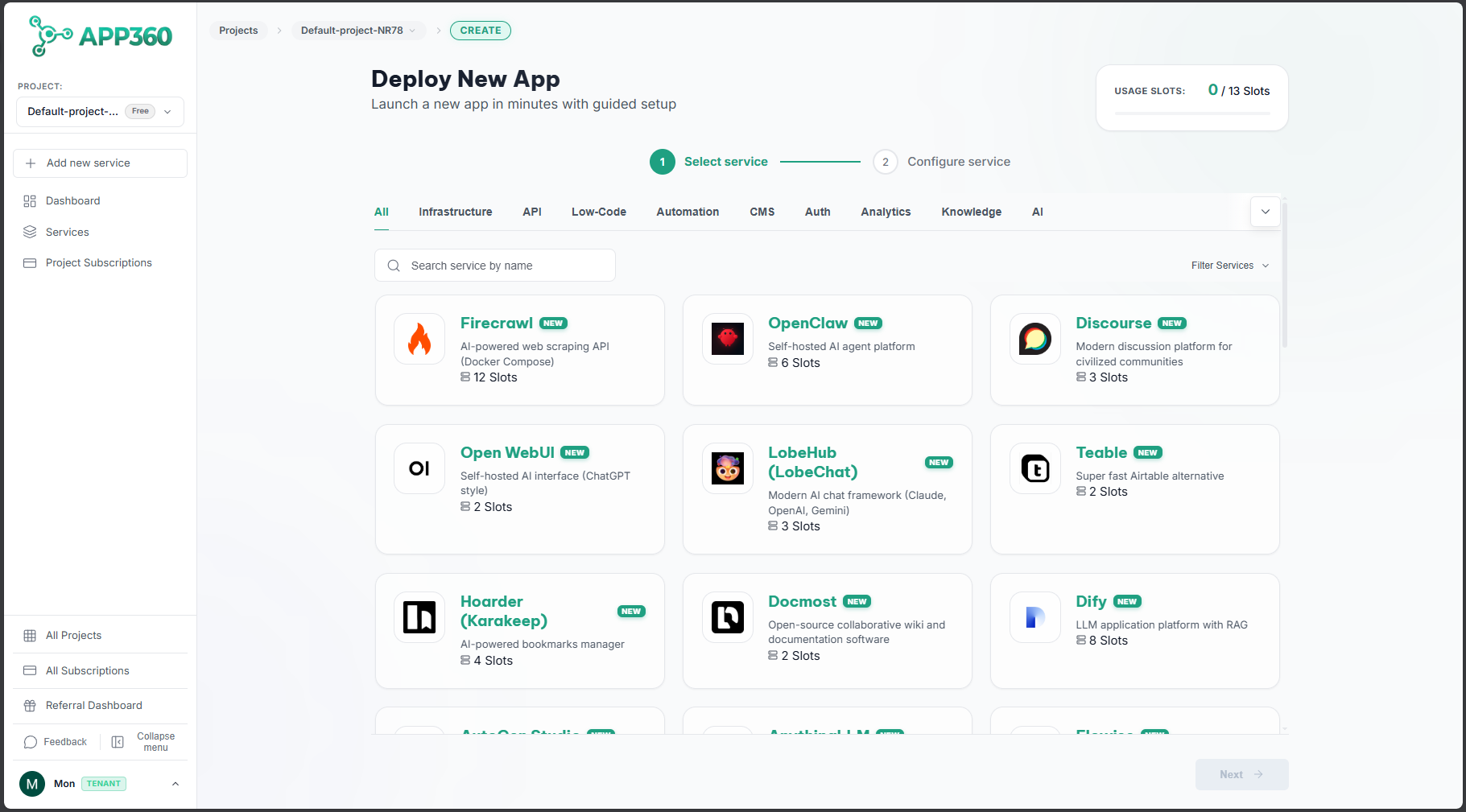Click the Collapse menu panel icon

click(x=118, y=742)
